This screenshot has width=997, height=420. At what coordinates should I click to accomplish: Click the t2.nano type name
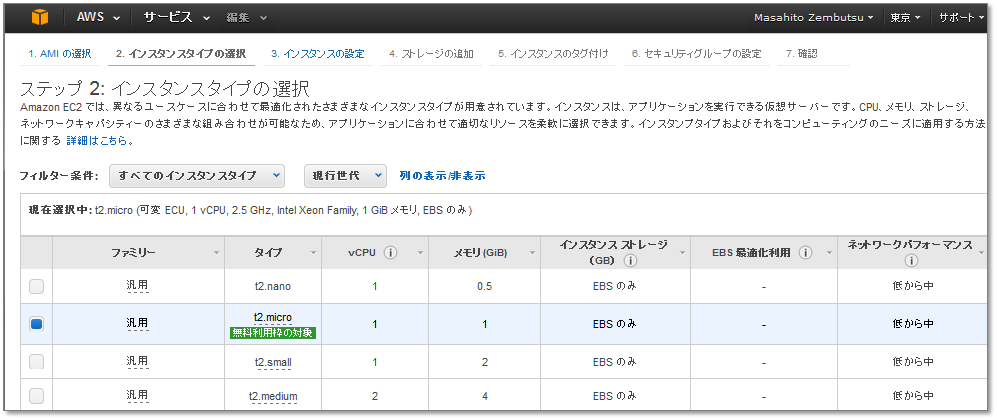click(x=273, y=287)
